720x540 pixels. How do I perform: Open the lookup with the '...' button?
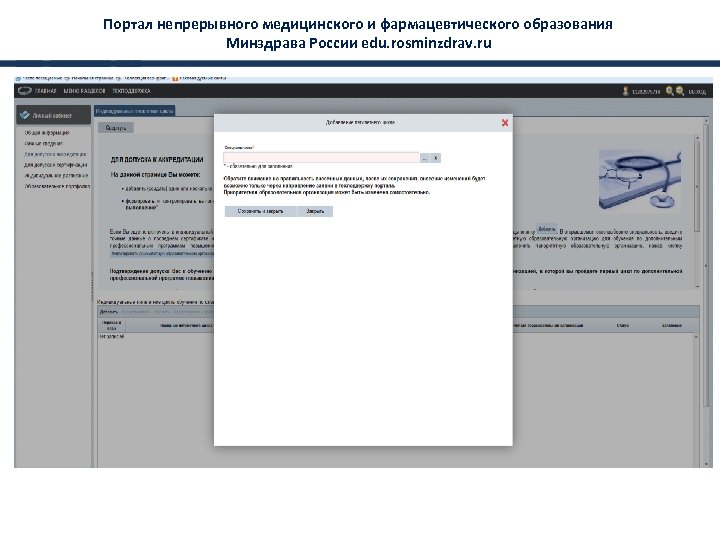[424, 158]
